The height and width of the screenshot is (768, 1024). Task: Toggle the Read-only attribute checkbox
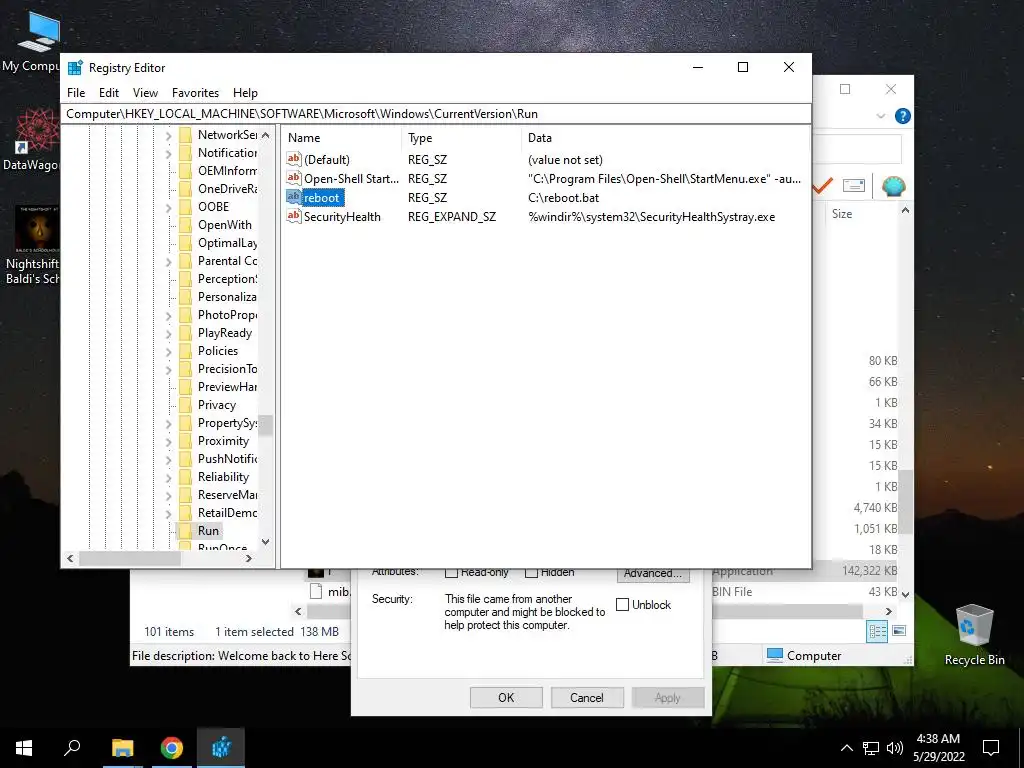click(x=451, y=573)
